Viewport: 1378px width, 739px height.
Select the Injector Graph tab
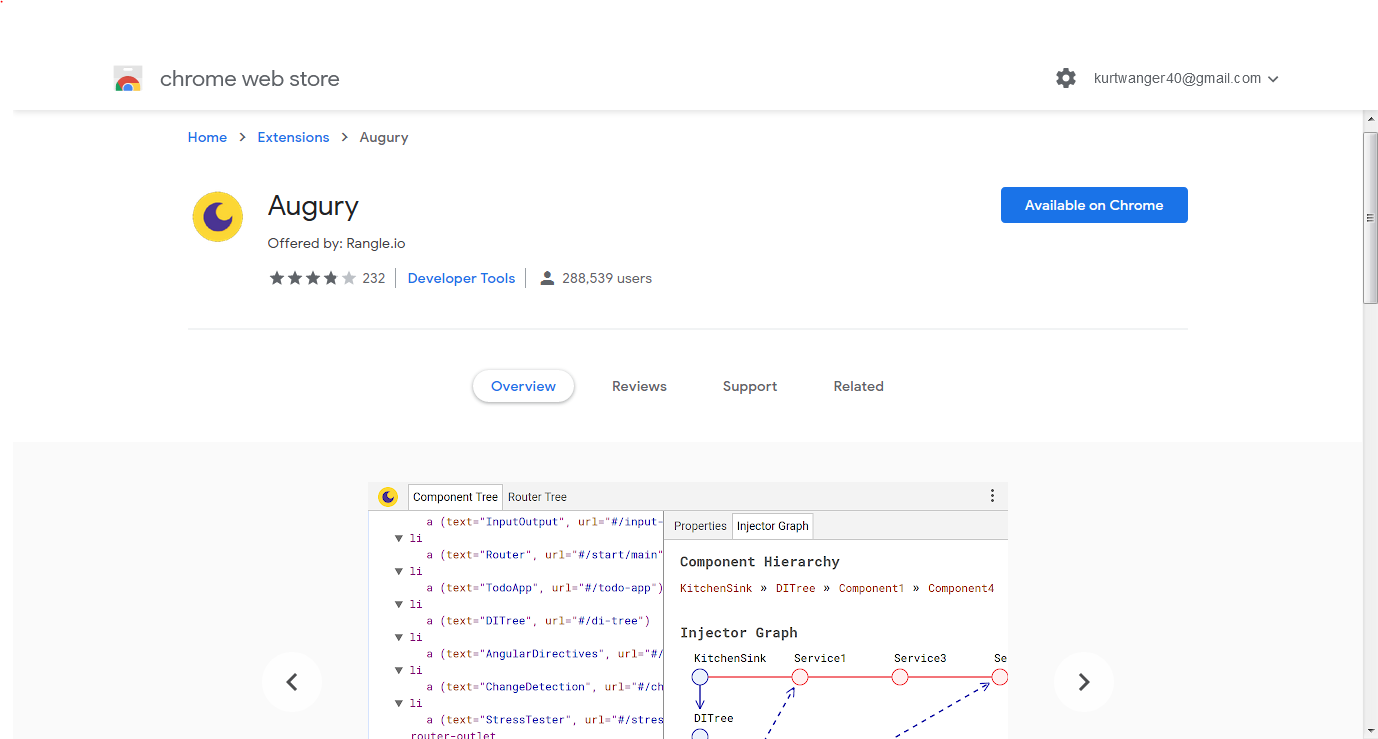pos(772,525)
